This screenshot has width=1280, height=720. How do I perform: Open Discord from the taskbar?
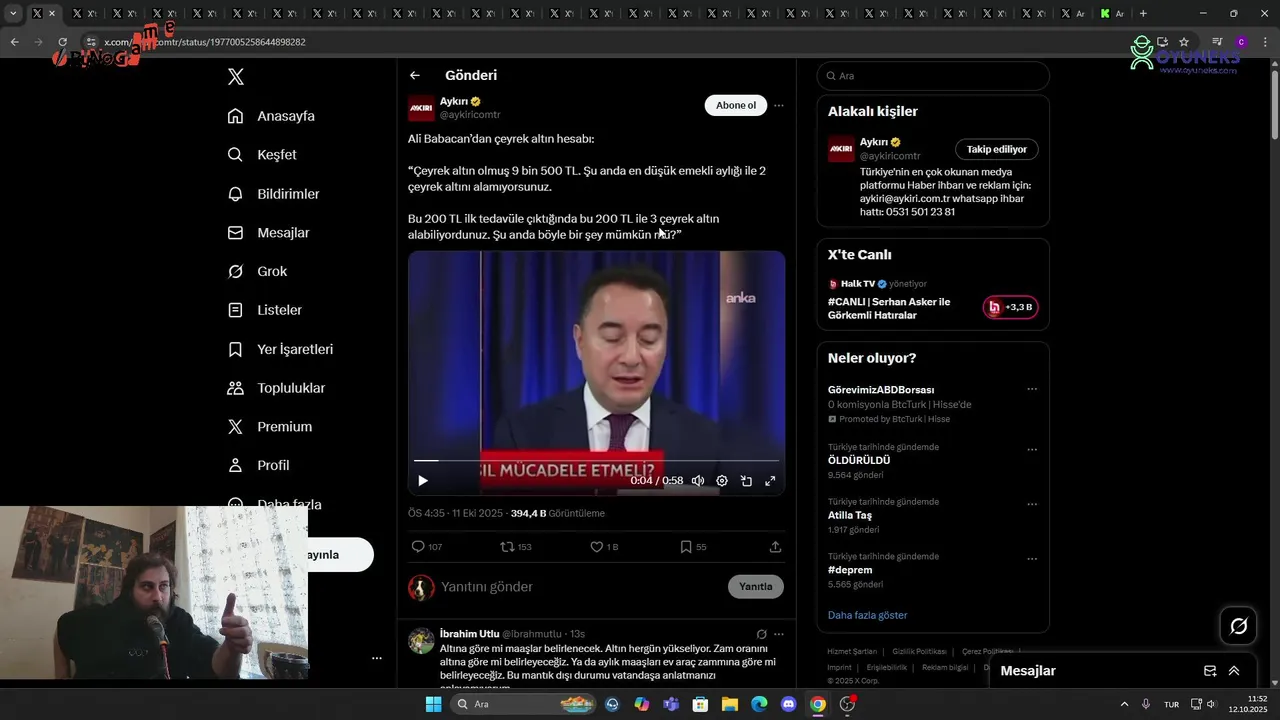click(x=788, y=704)
